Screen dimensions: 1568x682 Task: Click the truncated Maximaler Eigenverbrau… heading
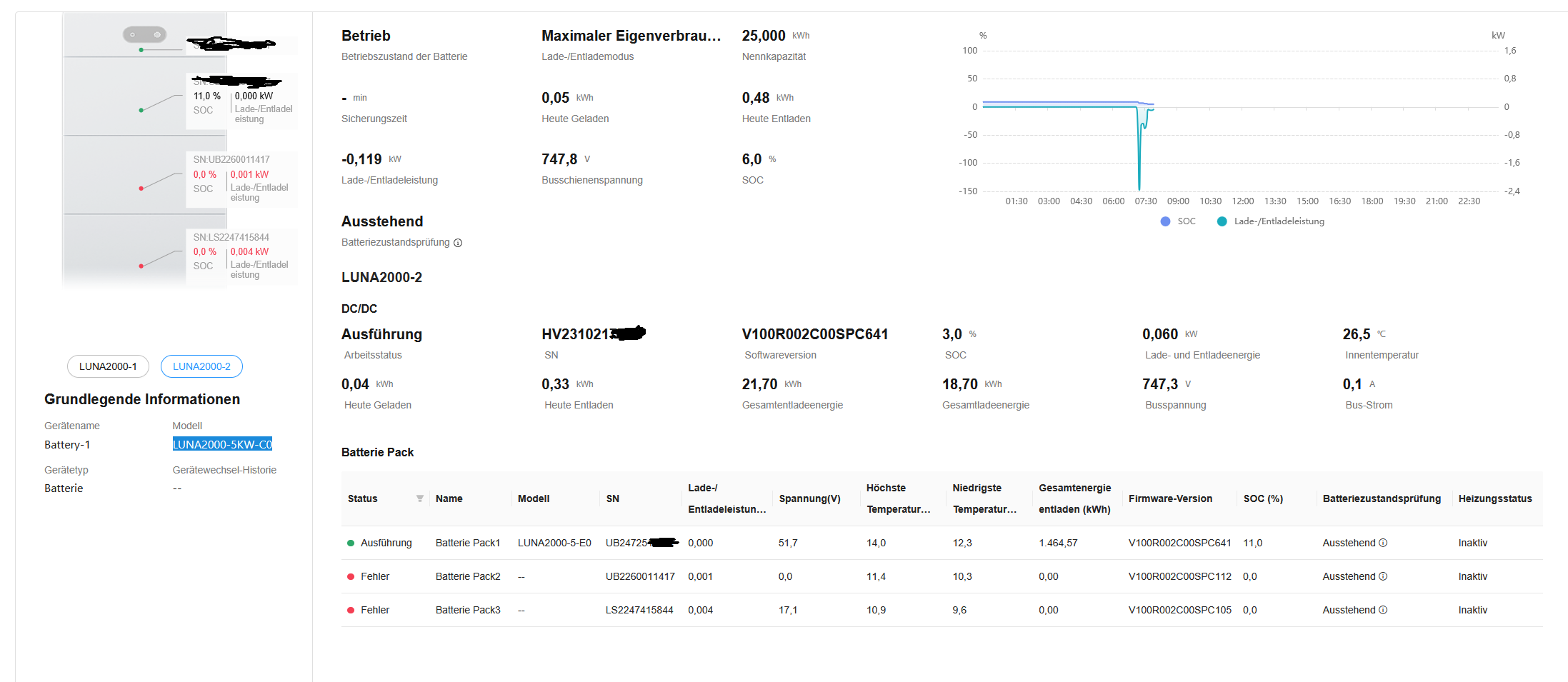[631, 36]
